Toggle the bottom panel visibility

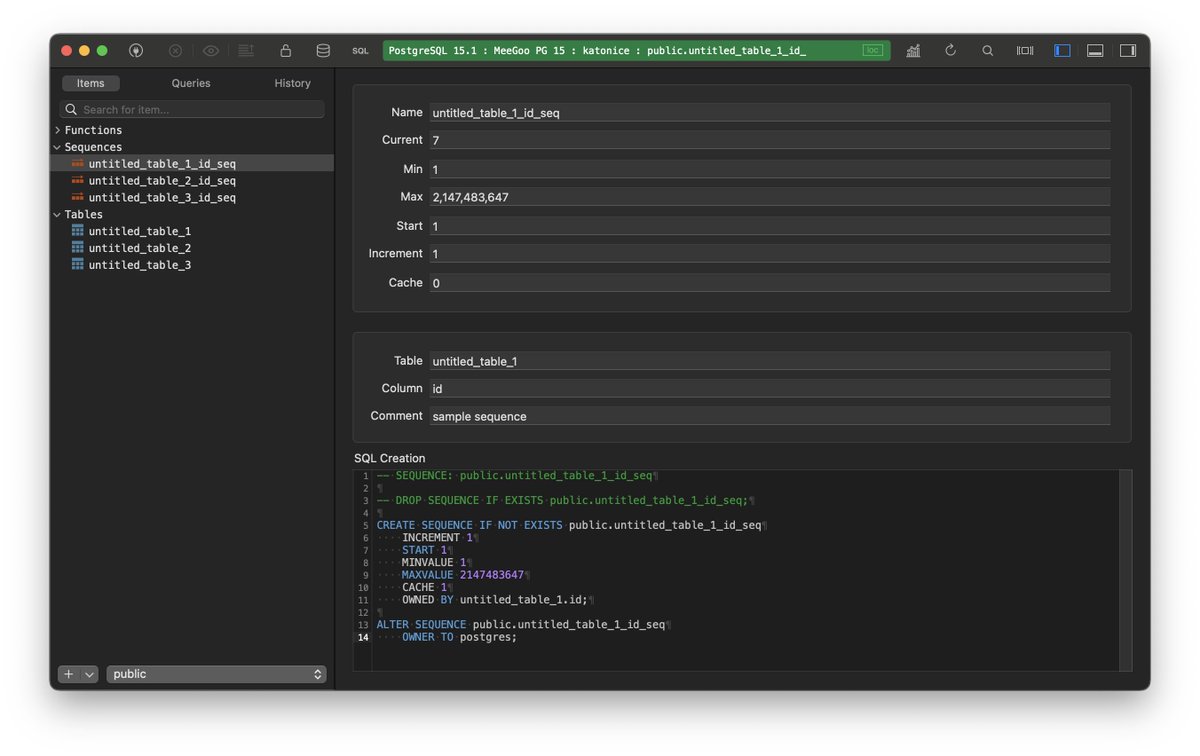1095,50
